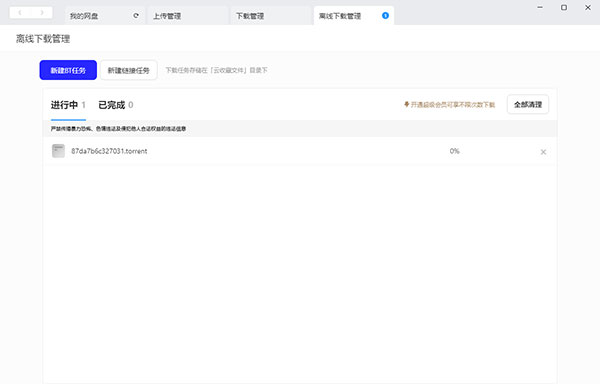This screenshot has width=600, height=384.
Task: Click the download storage location hint text
Action: (216, 70)
